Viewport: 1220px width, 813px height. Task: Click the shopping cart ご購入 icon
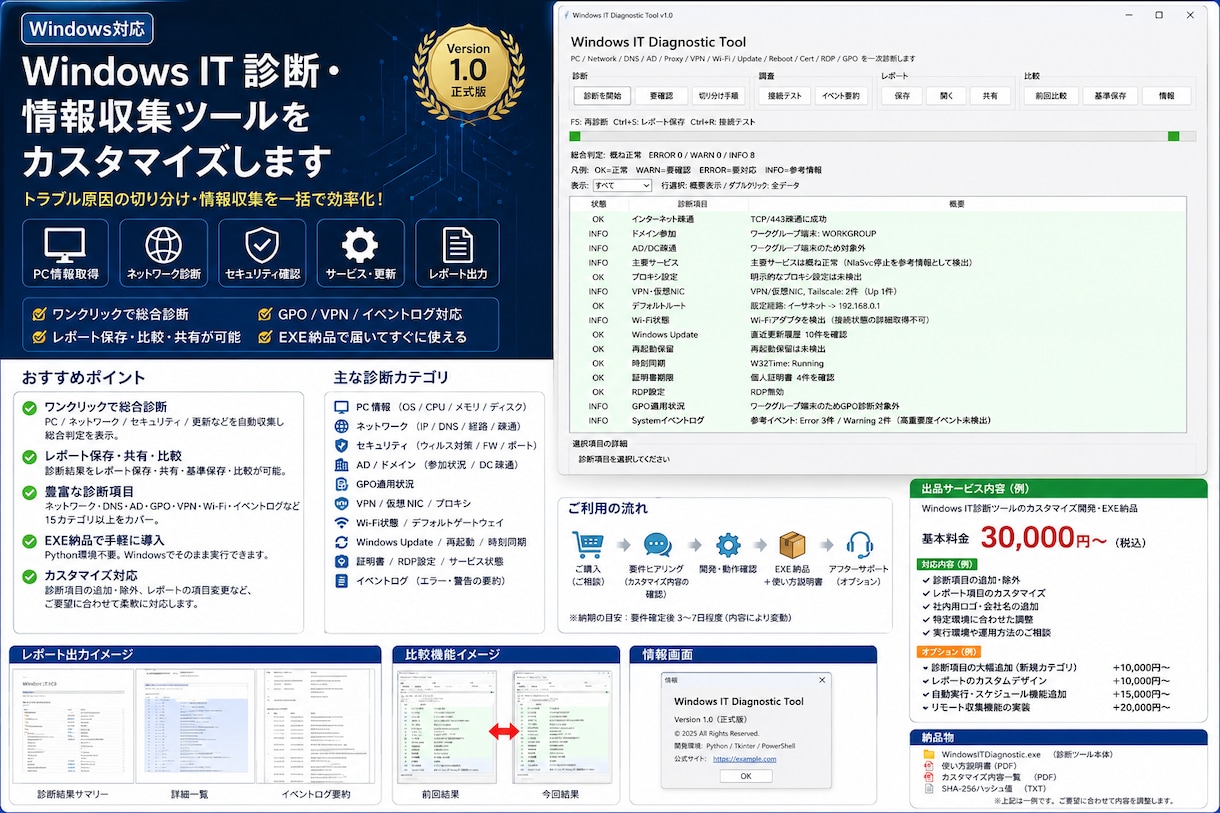click(x=587, y=545)
